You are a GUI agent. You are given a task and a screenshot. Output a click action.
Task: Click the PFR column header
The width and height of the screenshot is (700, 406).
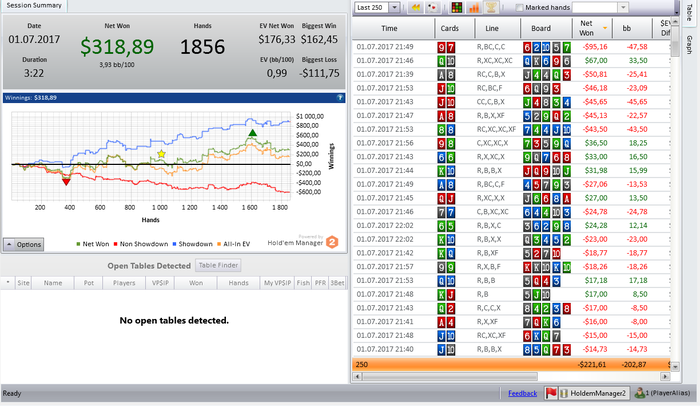click(x=320, y=283)
